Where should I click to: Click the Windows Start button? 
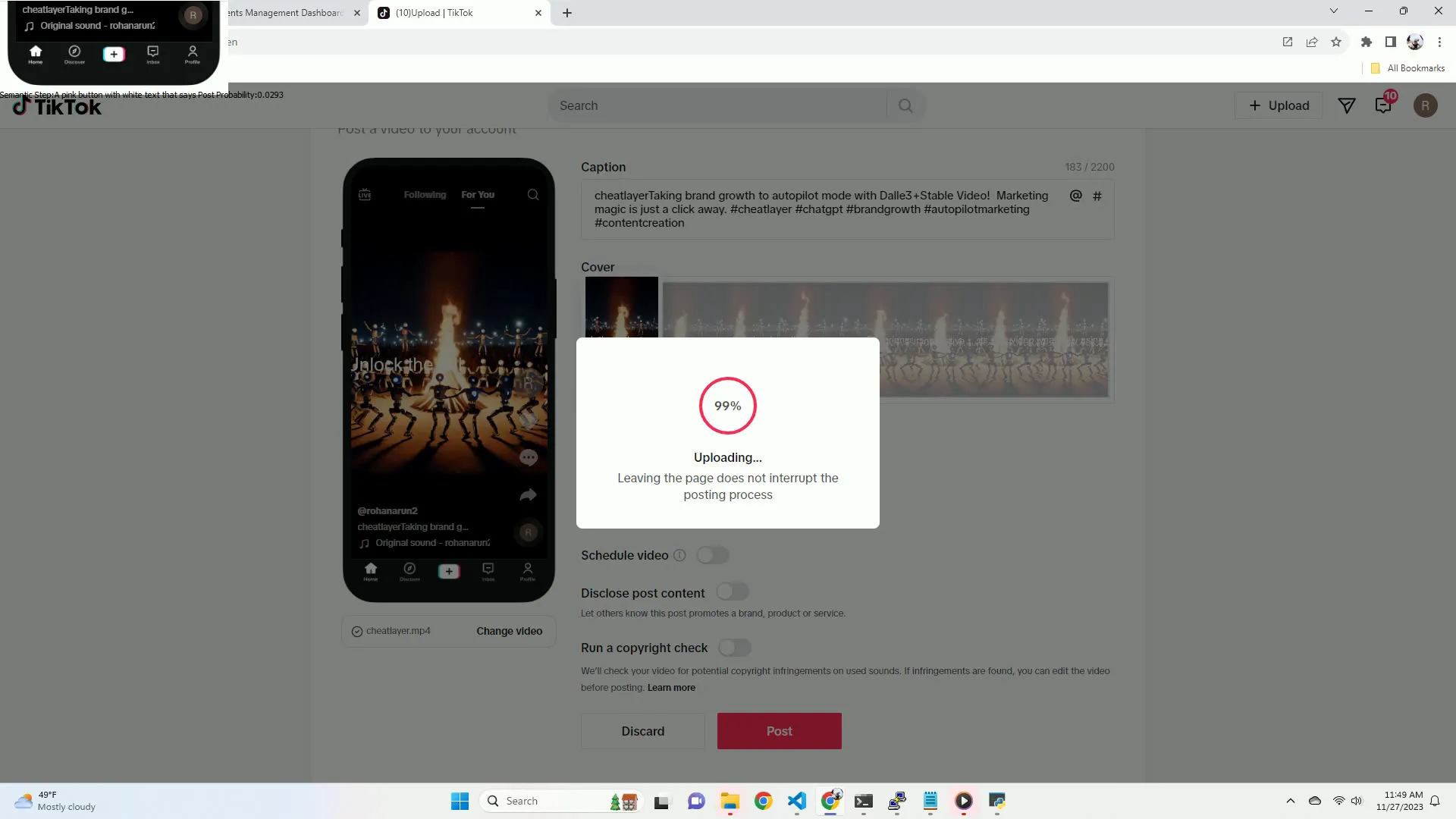tap(460, 801)
